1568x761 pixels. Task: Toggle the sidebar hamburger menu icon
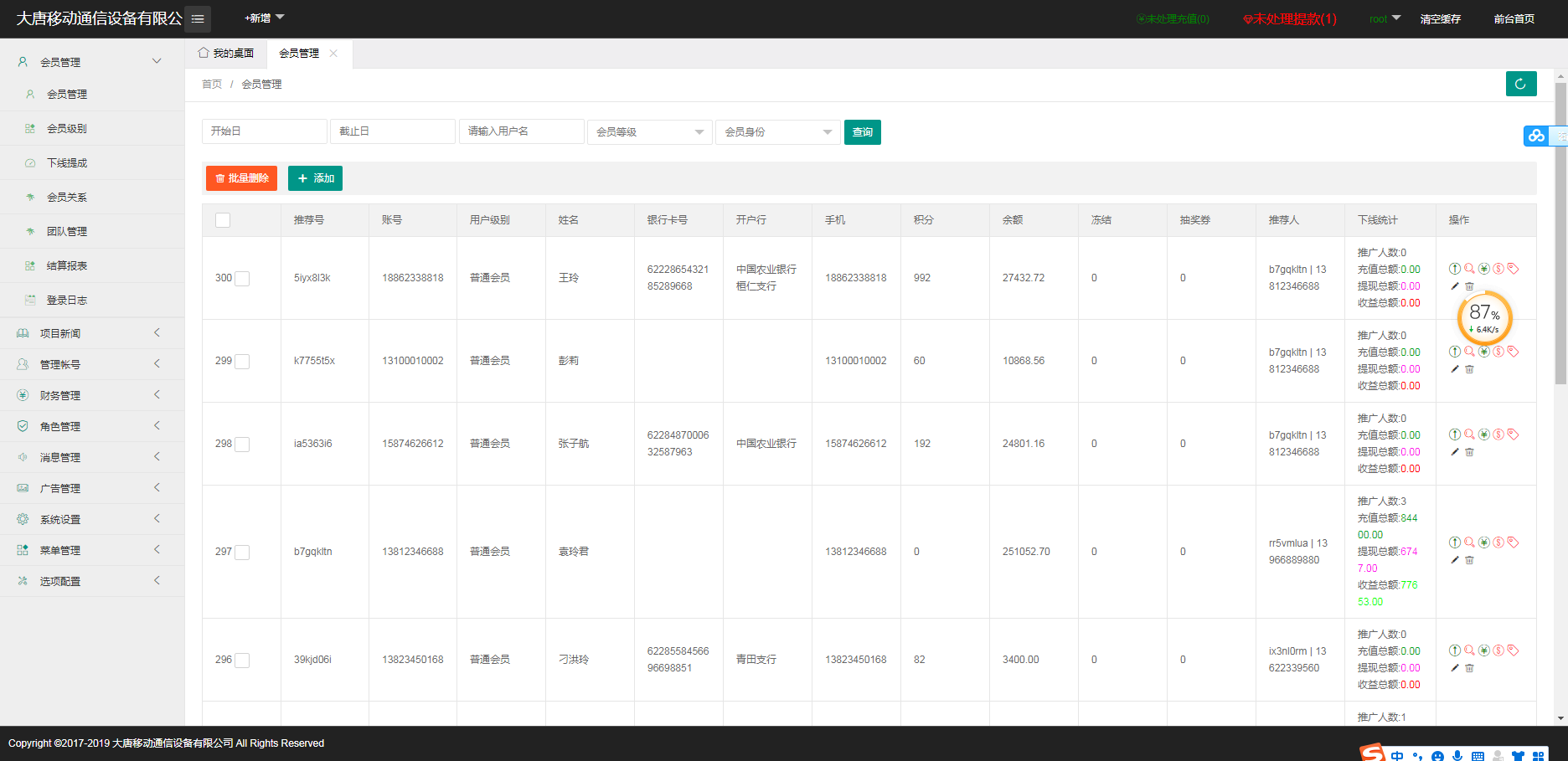[198, 18]
